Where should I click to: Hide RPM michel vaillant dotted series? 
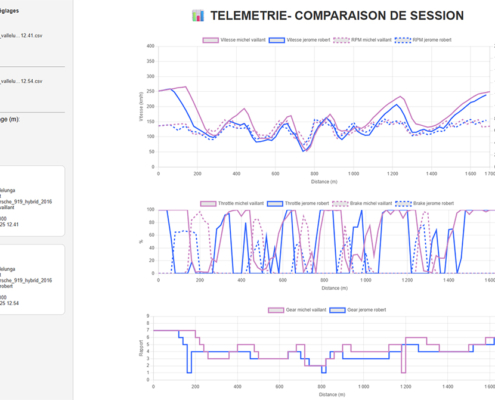tap(362, 40)
